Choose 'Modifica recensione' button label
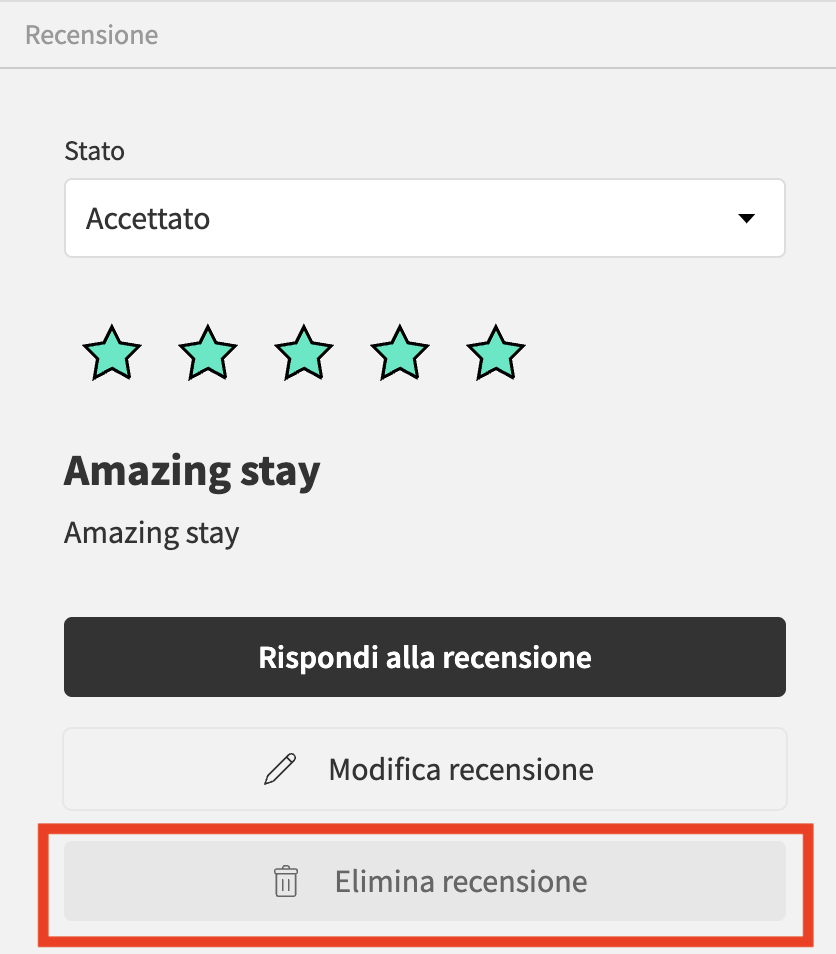 tap(461, 770)
